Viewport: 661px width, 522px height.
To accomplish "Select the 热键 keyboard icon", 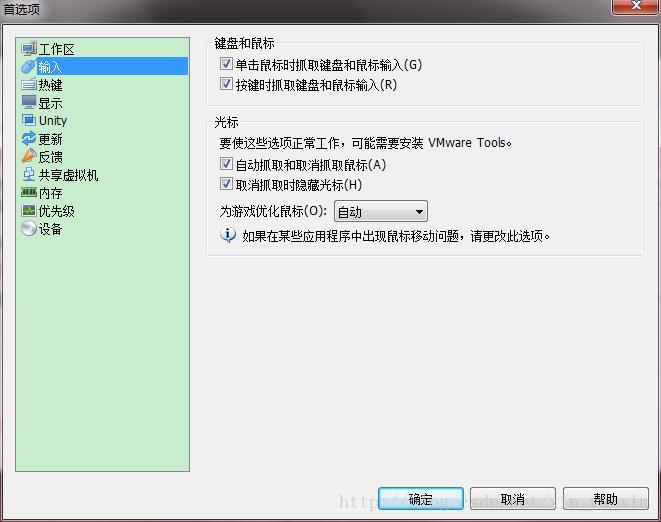I will tap(29, 84).
